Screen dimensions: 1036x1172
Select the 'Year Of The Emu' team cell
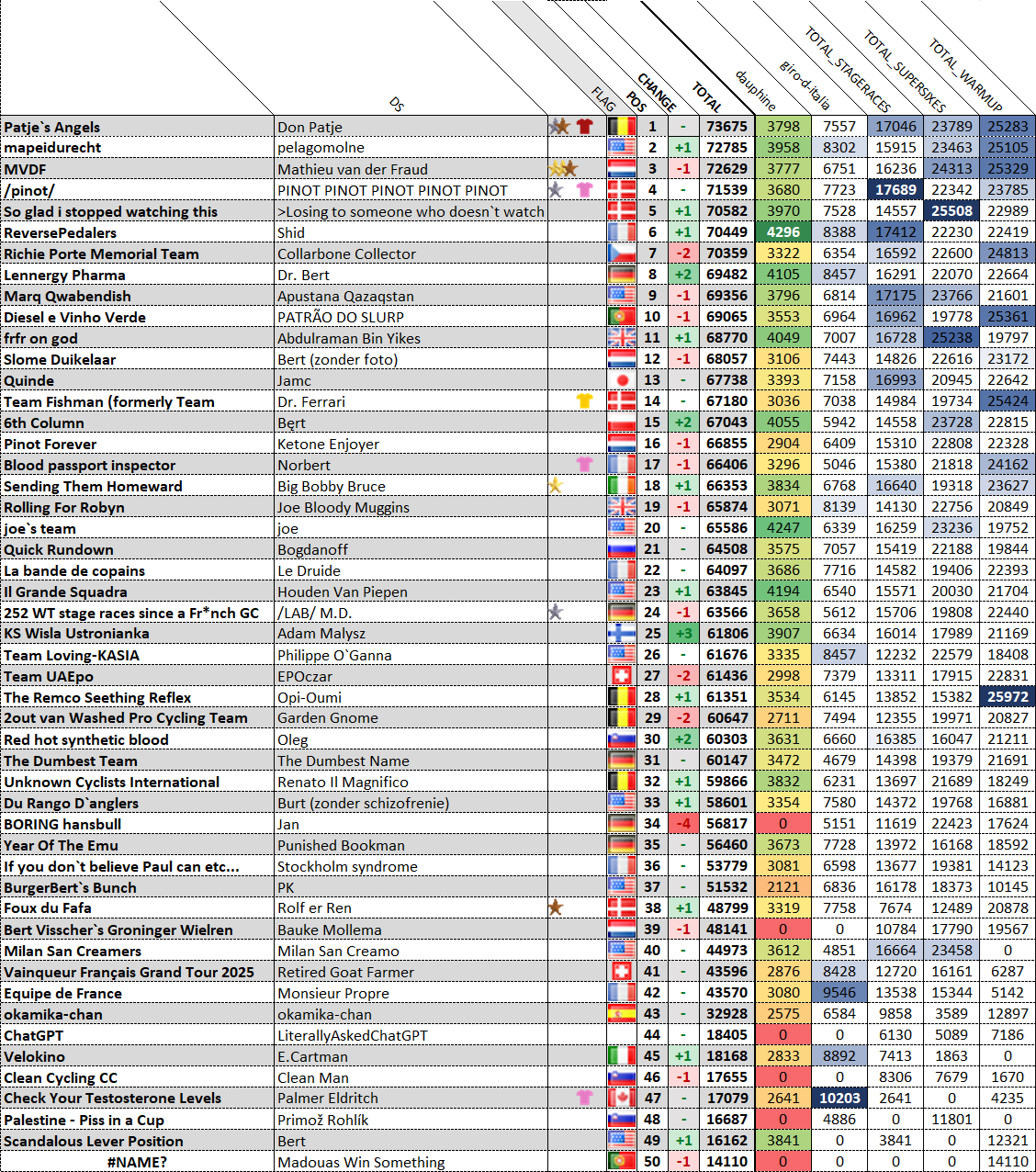(x=138, y=844)
